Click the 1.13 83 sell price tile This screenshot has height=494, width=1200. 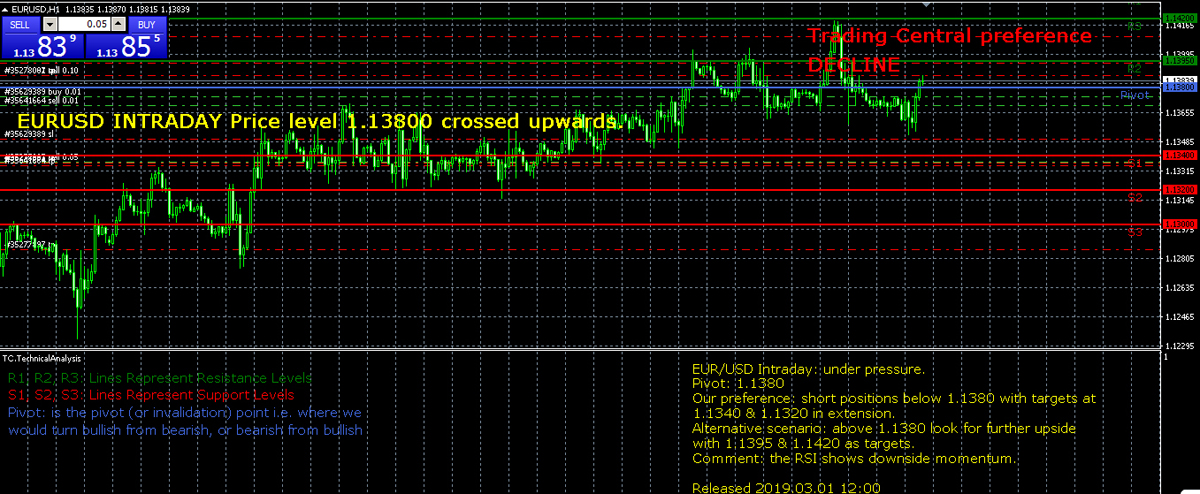(42, 46)
